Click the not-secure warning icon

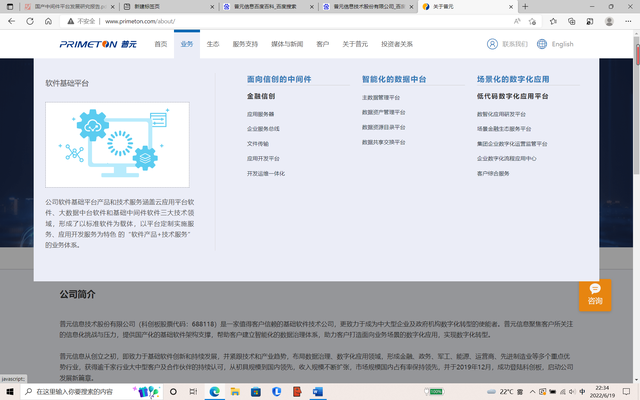[x=71, y=21]
